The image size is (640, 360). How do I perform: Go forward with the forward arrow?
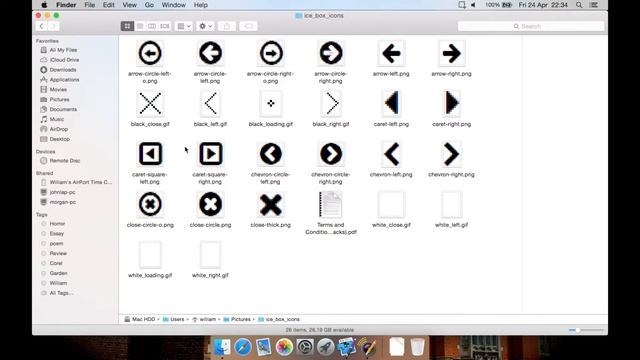coord(53,26)
